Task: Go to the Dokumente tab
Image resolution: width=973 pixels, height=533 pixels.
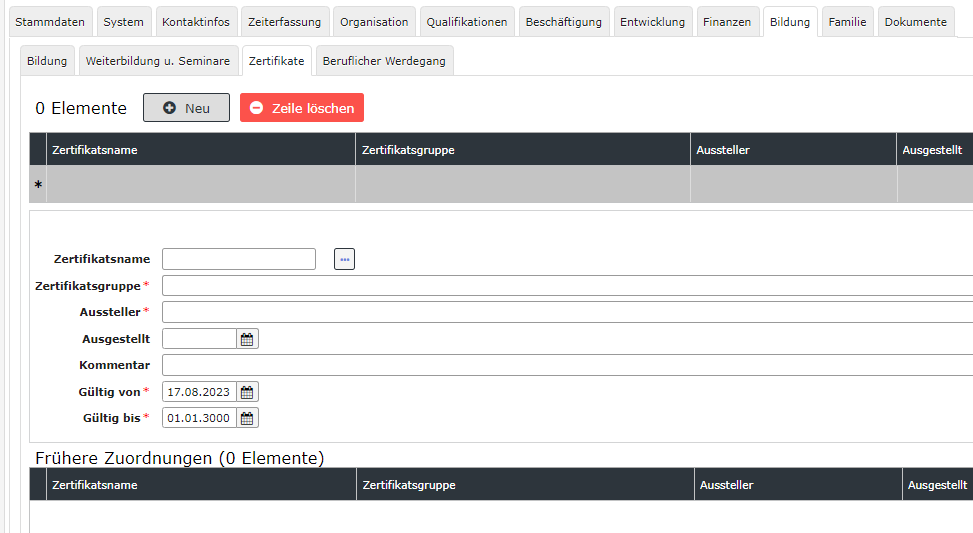Action: [x=916, y=22]
